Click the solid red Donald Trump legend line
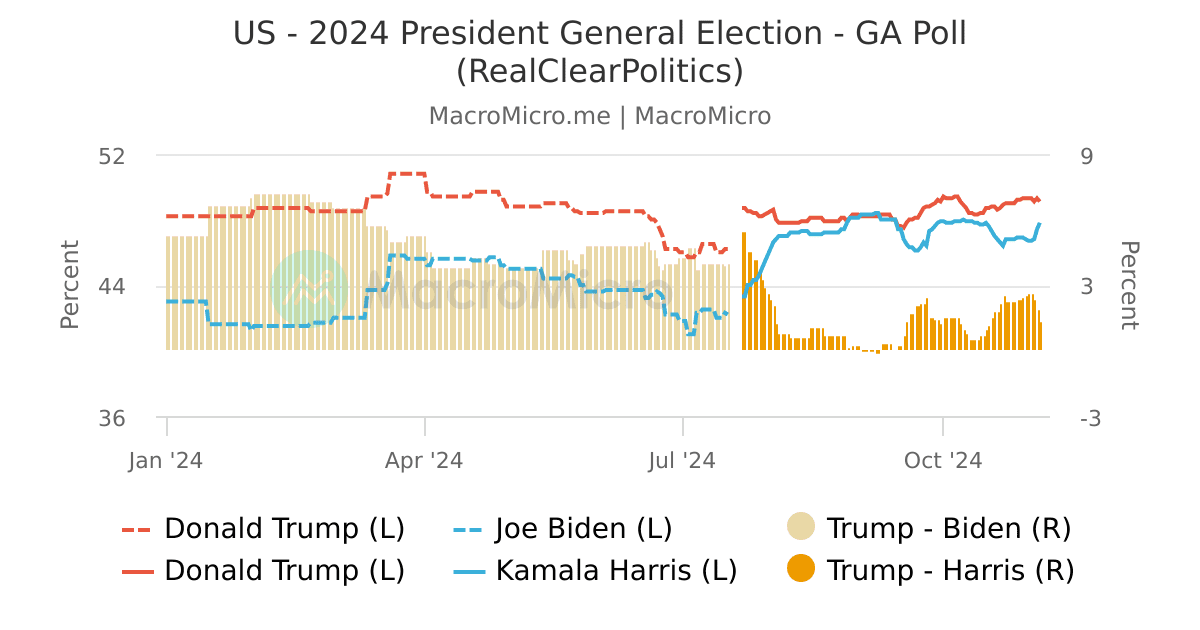Screen dimensions: 1200x630 (138, 571)
